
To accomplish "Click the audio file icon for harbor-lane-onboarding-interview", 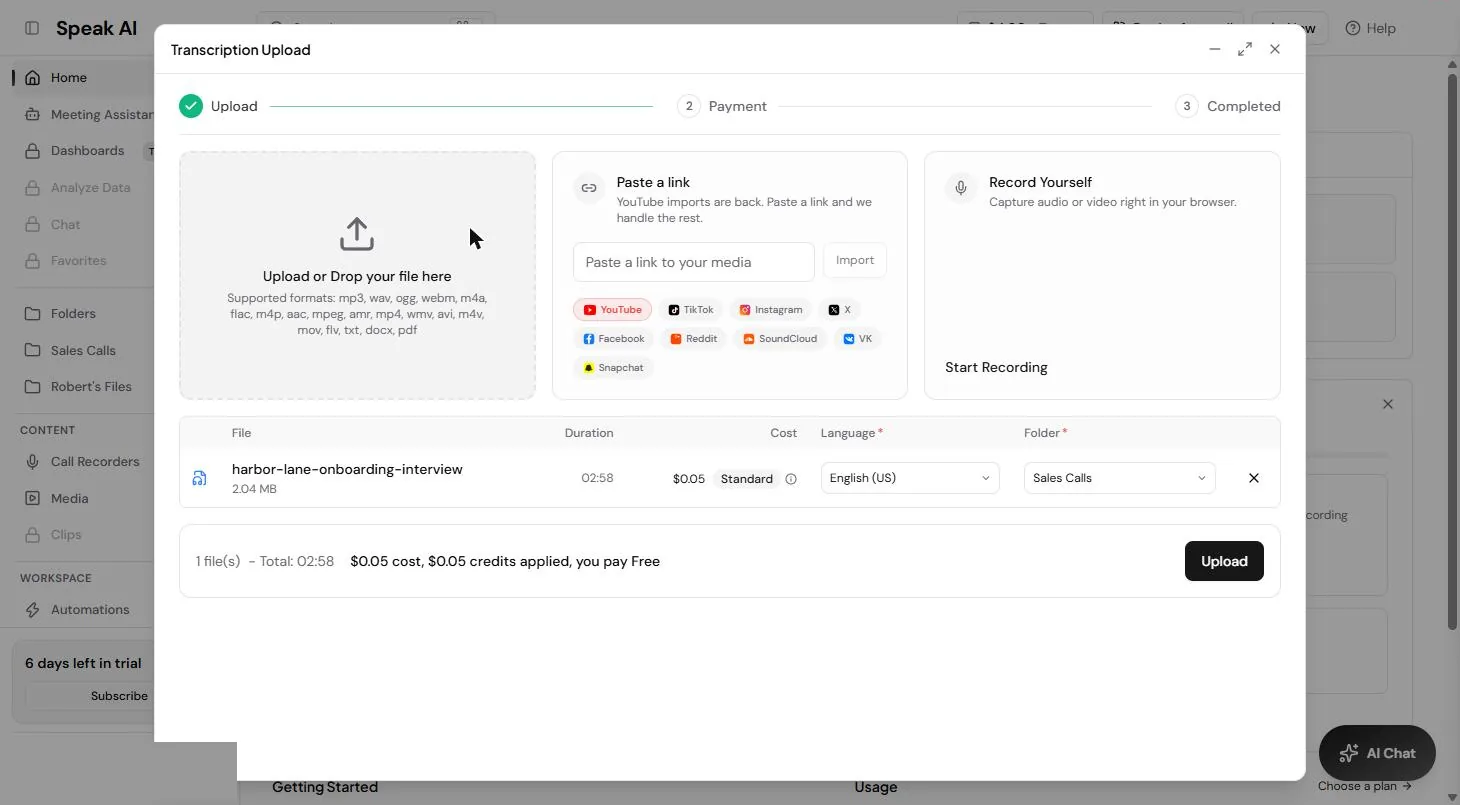I will [199, 478].
